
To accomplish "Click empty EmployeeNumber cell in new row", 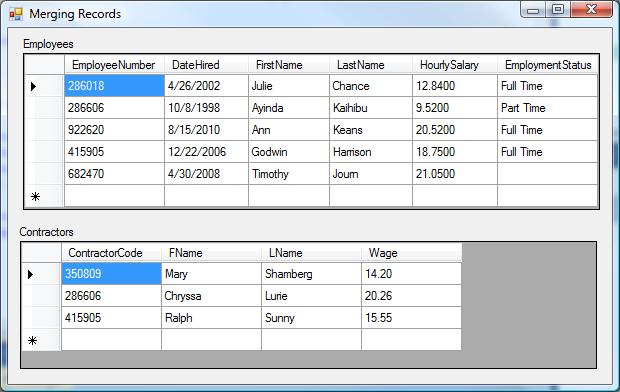I will tap(114, 196).
